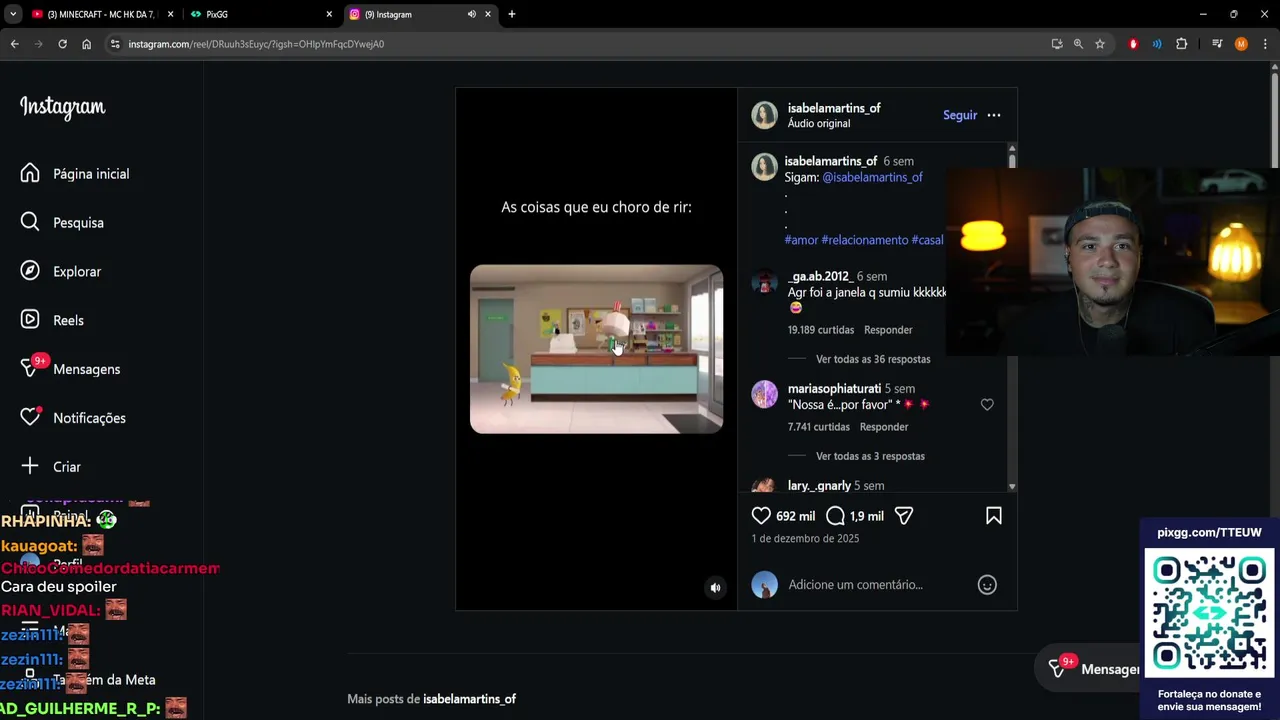Viewport: 1280px width, 720px height.
Task: Open the browser home button
Action: tap(87, 44)
